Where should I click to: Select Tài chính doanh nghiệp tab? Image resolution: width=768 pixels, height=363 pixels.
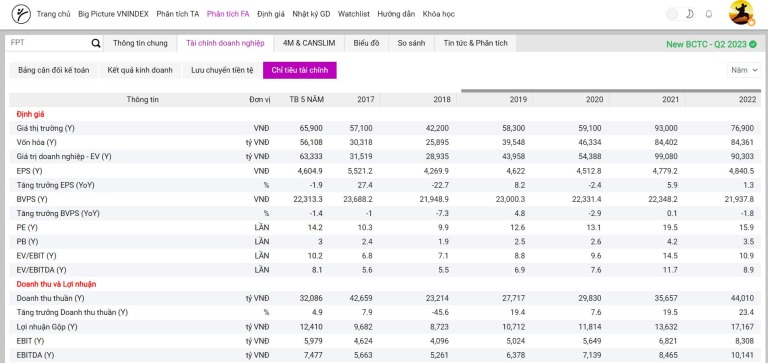(225, 43)
